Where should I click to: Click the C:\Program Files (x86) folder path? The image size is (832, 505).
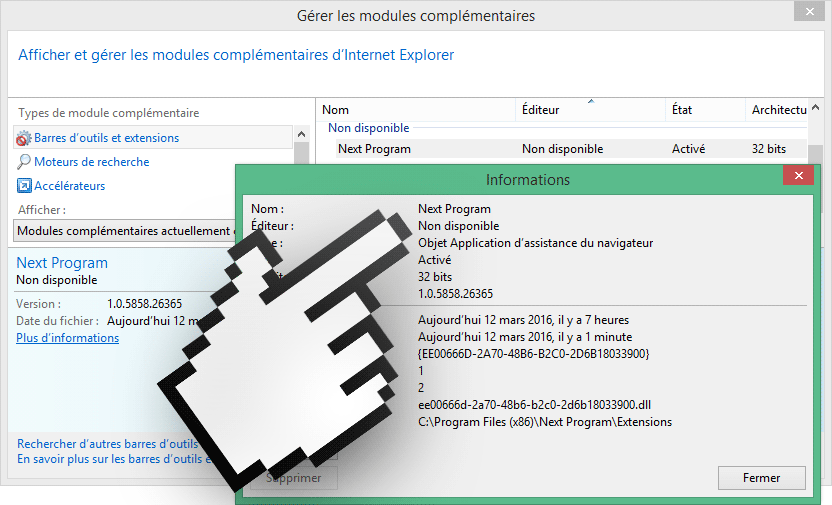click(x=545, y=422)
